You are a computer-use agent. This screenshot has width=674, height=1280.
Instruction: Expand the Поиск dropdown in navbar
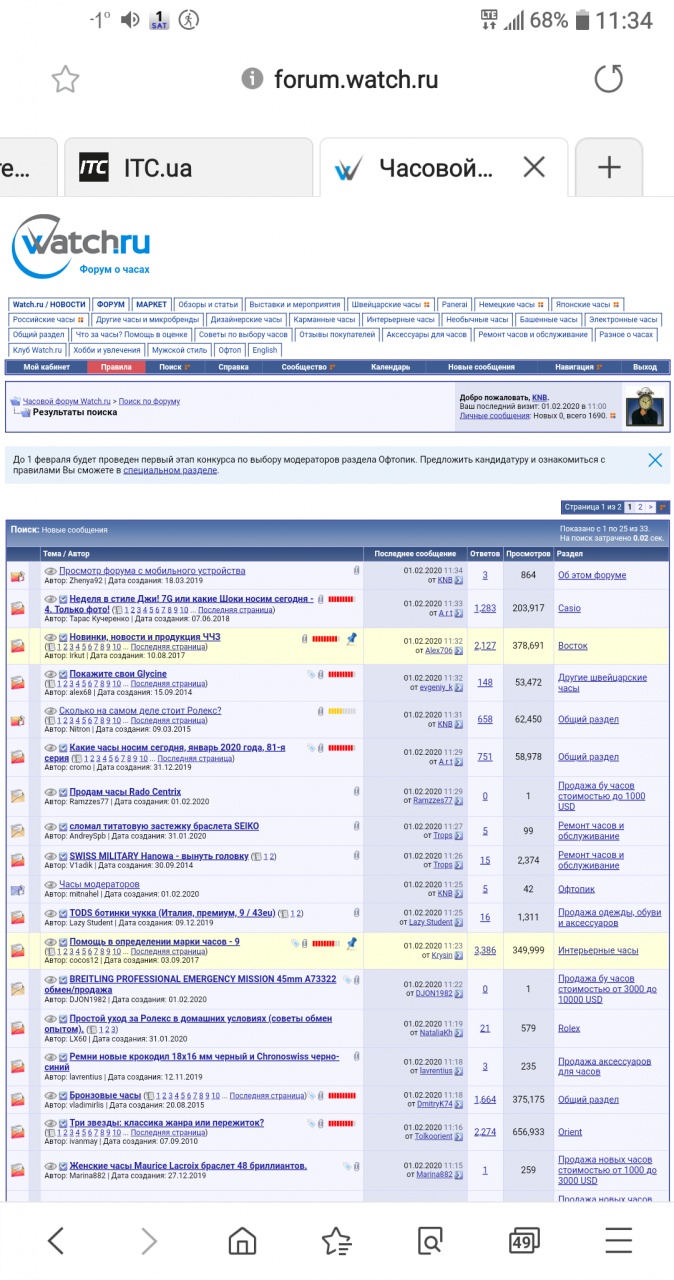[174, 367]
